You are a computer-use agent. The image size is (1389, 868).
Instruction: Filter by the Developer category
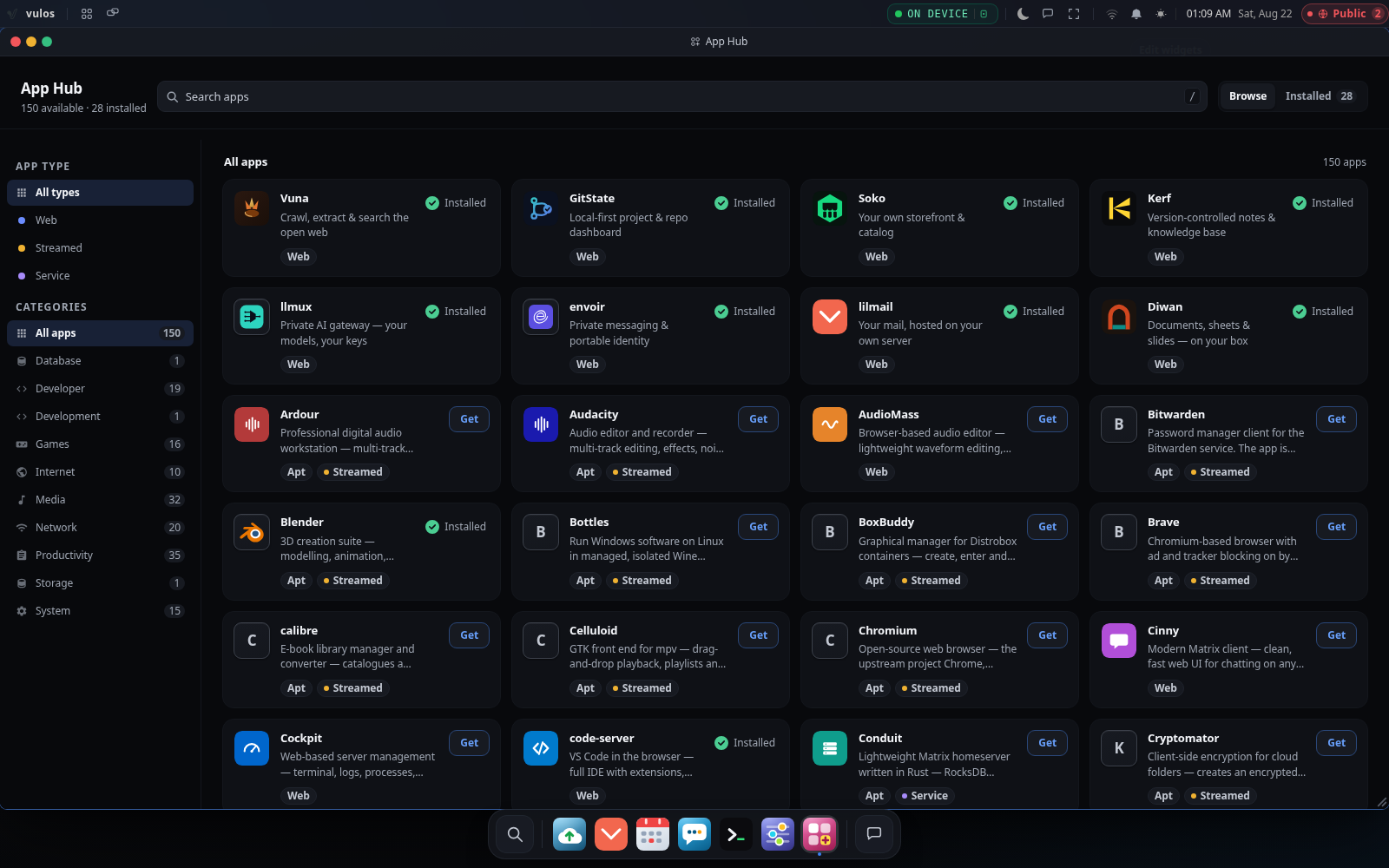tap(100, 389)
